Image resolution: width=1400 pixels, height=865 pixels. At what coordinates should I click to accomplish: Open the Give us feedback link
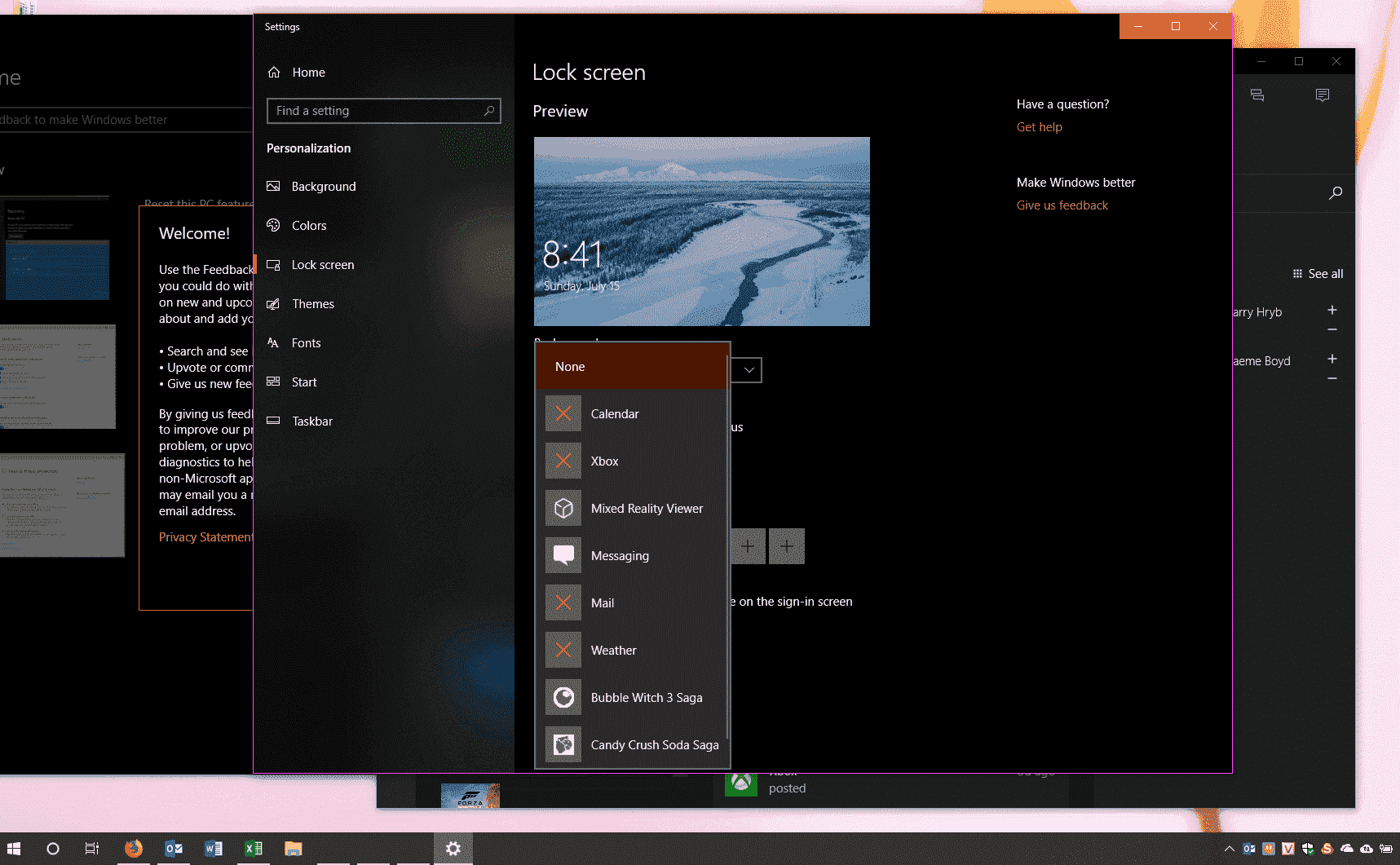click(1062, 205)
